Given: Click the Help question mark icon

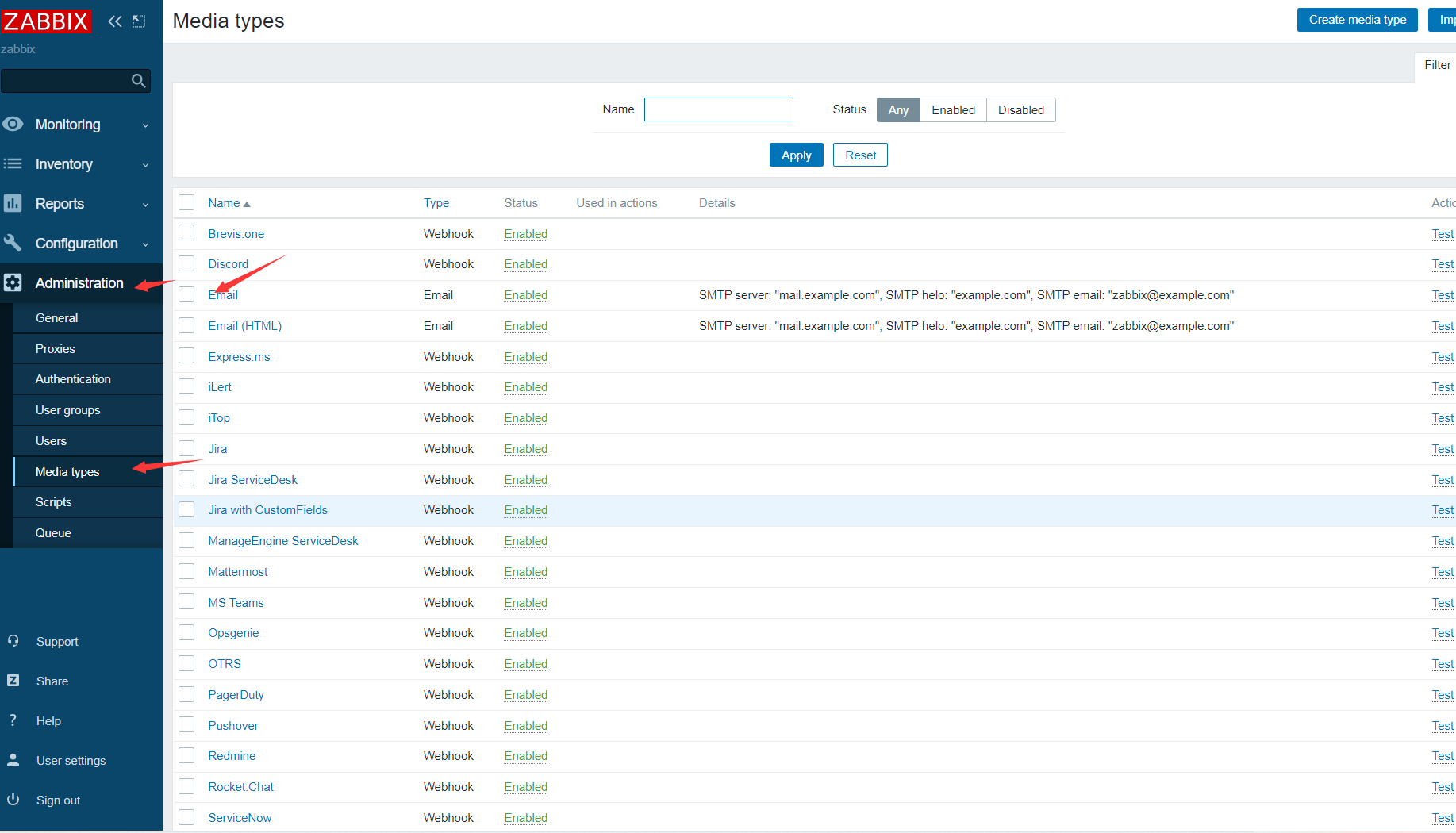Looking at the screenshot, I should pyautogui.click(x=13, y=720).
